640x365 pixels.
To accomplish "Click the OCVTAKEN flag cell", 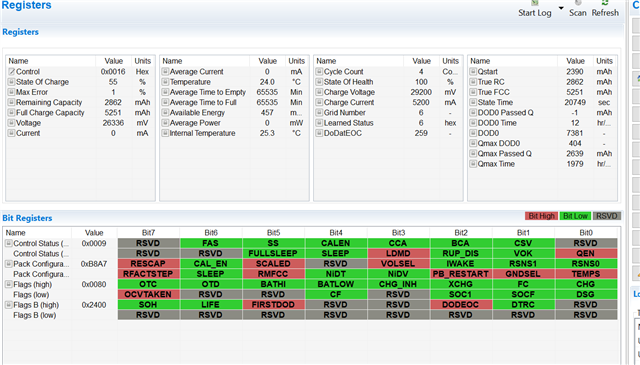I will [148, 294].
